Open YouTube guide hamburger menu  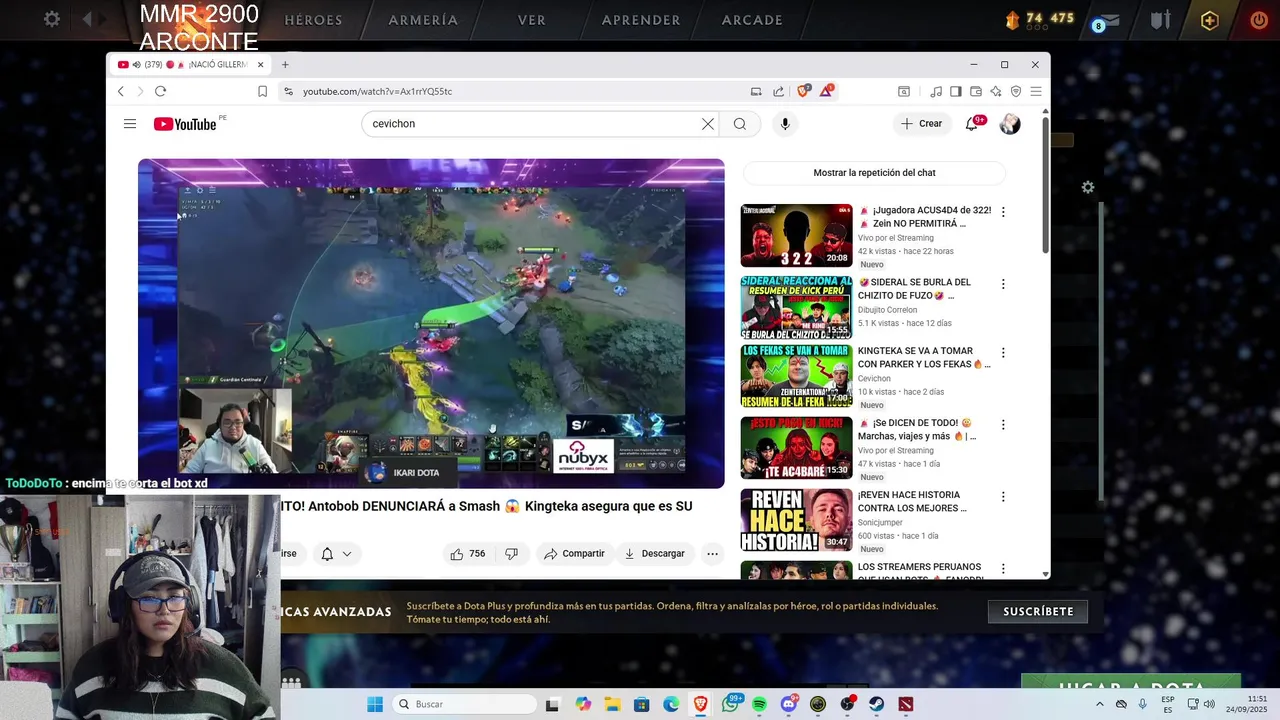coord(130,124)
